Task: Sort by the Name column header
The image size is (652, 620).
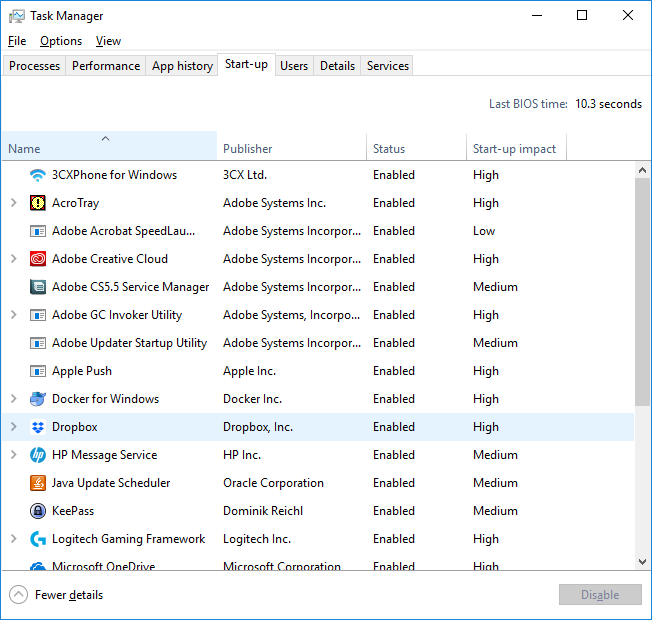Action: (x=109, y=146)
